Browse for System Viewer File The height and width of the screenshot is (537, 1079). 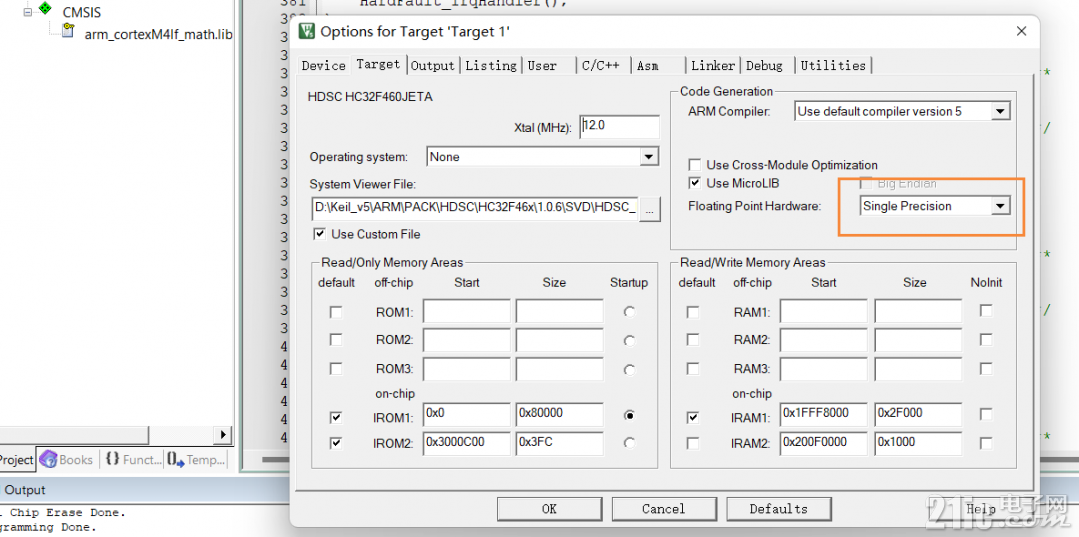(x=650, y=208)
